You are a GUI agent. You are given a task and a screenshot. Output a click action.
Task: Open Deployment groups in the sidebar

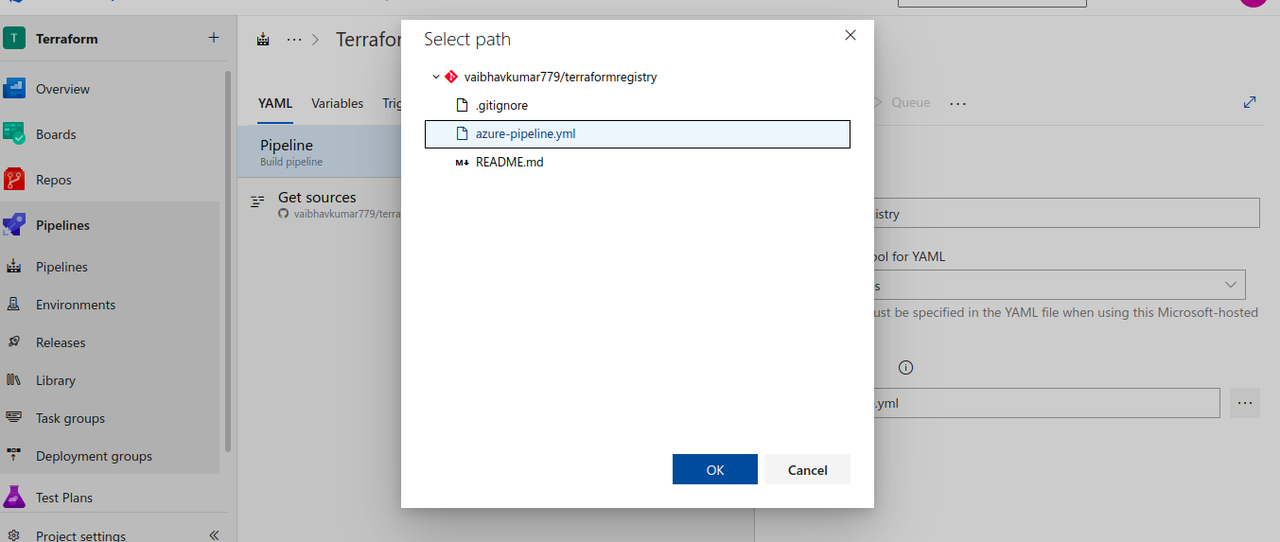[94, 456]
